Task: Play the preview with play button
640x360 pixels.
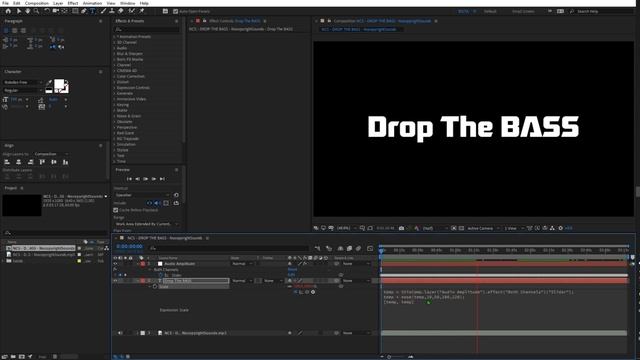Action: click(x=146, y=179)
